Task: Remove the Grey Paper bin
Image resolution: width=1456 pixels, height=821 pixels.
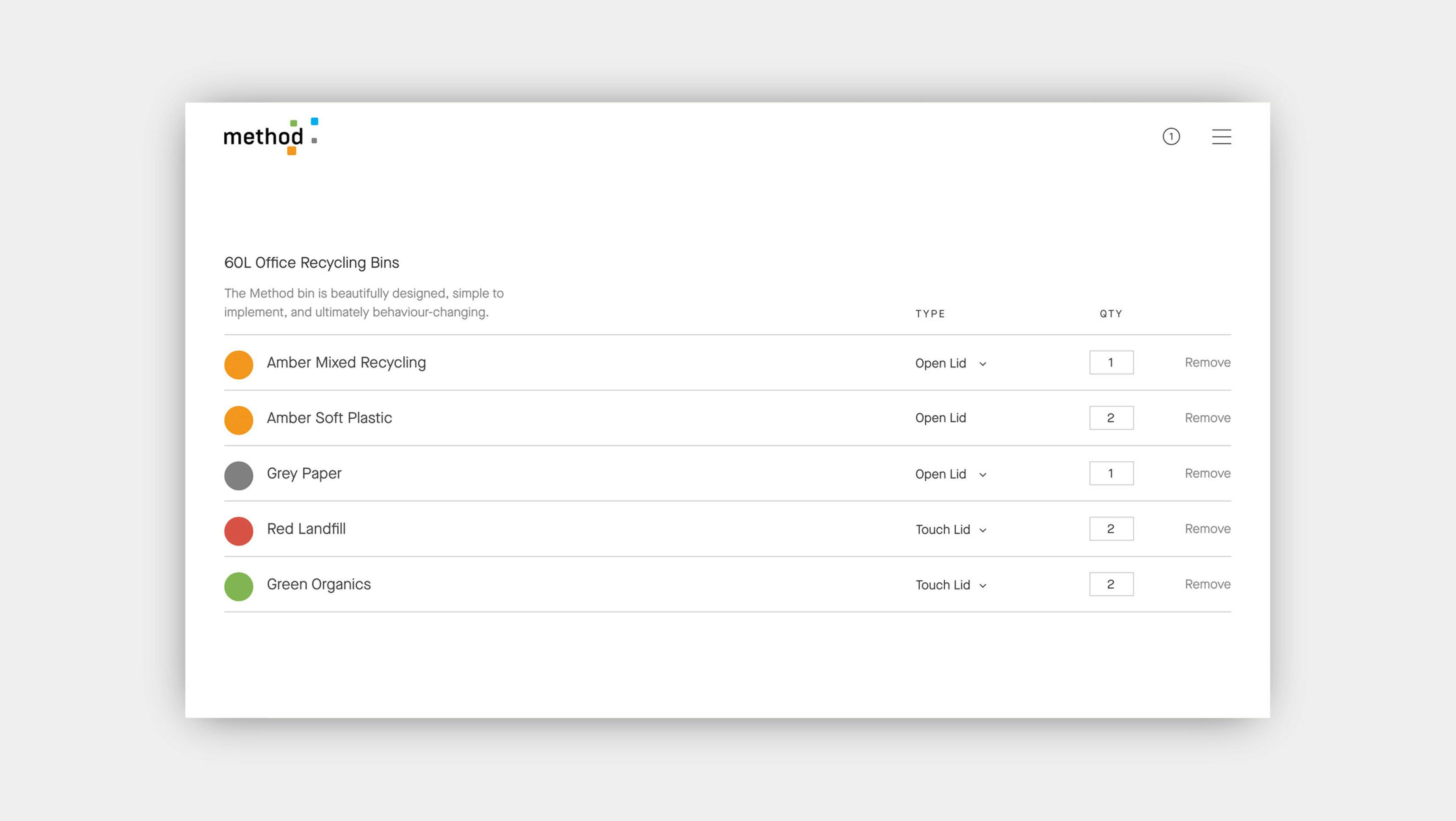Action: click(x=1207, y=473)
